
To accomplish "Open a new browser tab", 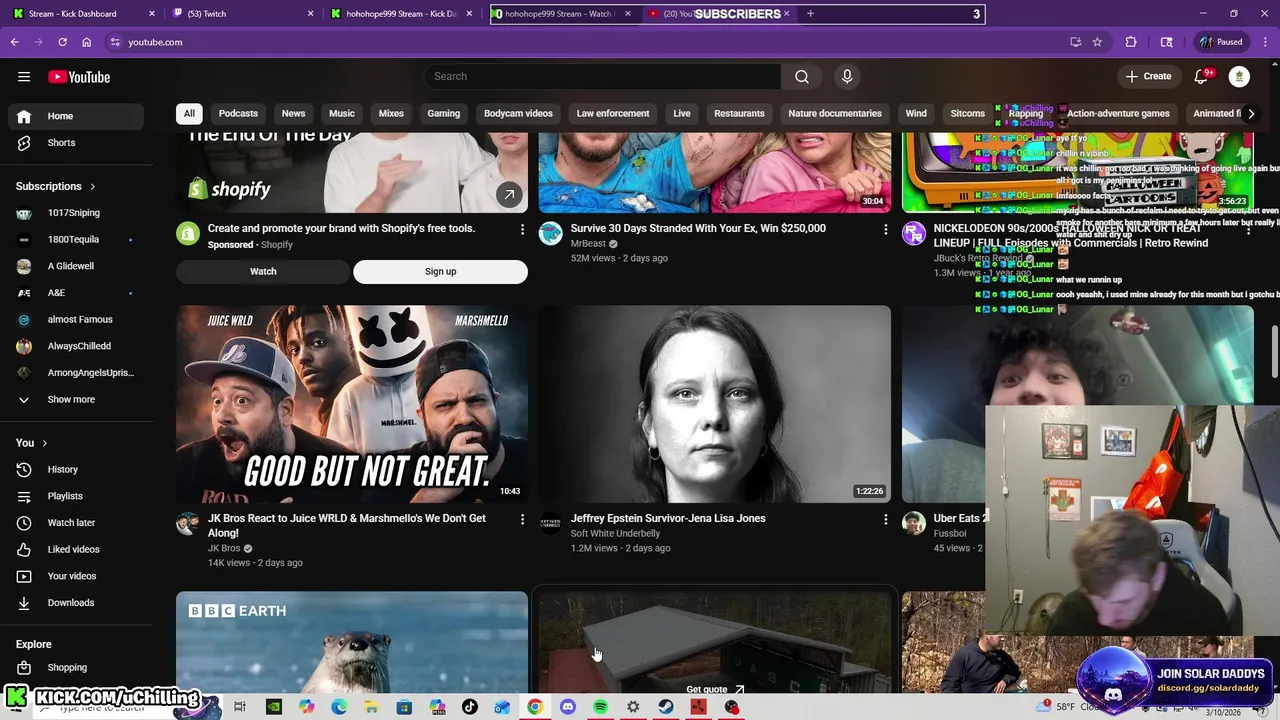I will (x=810, y=14).
